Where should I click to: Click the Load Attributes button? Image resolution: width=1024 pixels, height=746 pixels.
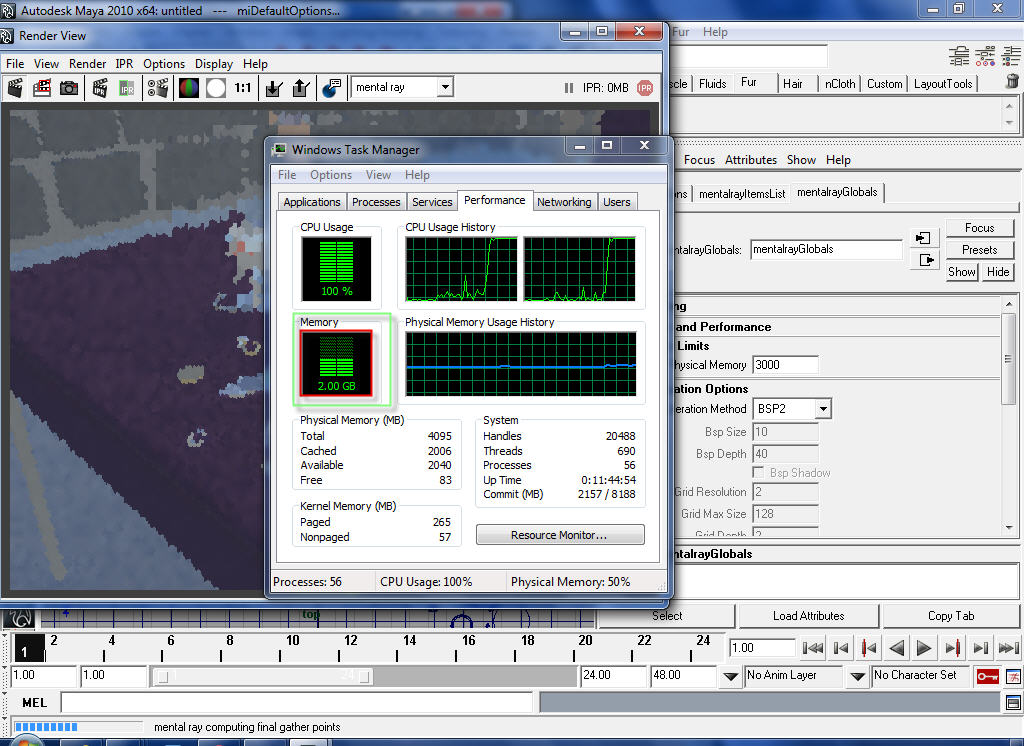point(808,616)
